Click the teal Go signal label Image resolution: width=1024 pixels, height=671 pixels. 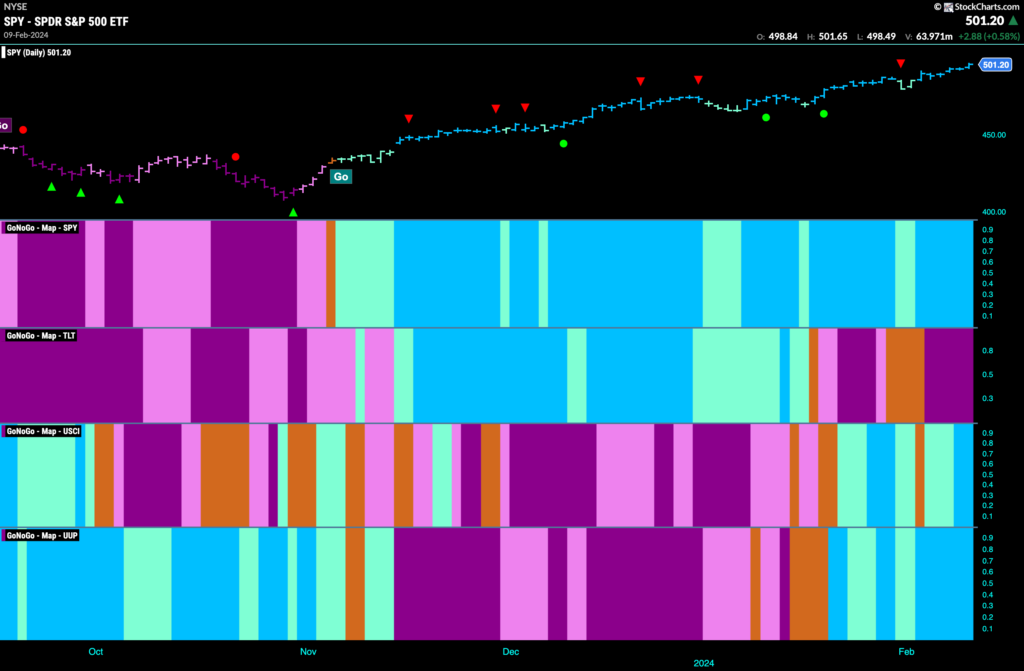[x=341, y=176]
